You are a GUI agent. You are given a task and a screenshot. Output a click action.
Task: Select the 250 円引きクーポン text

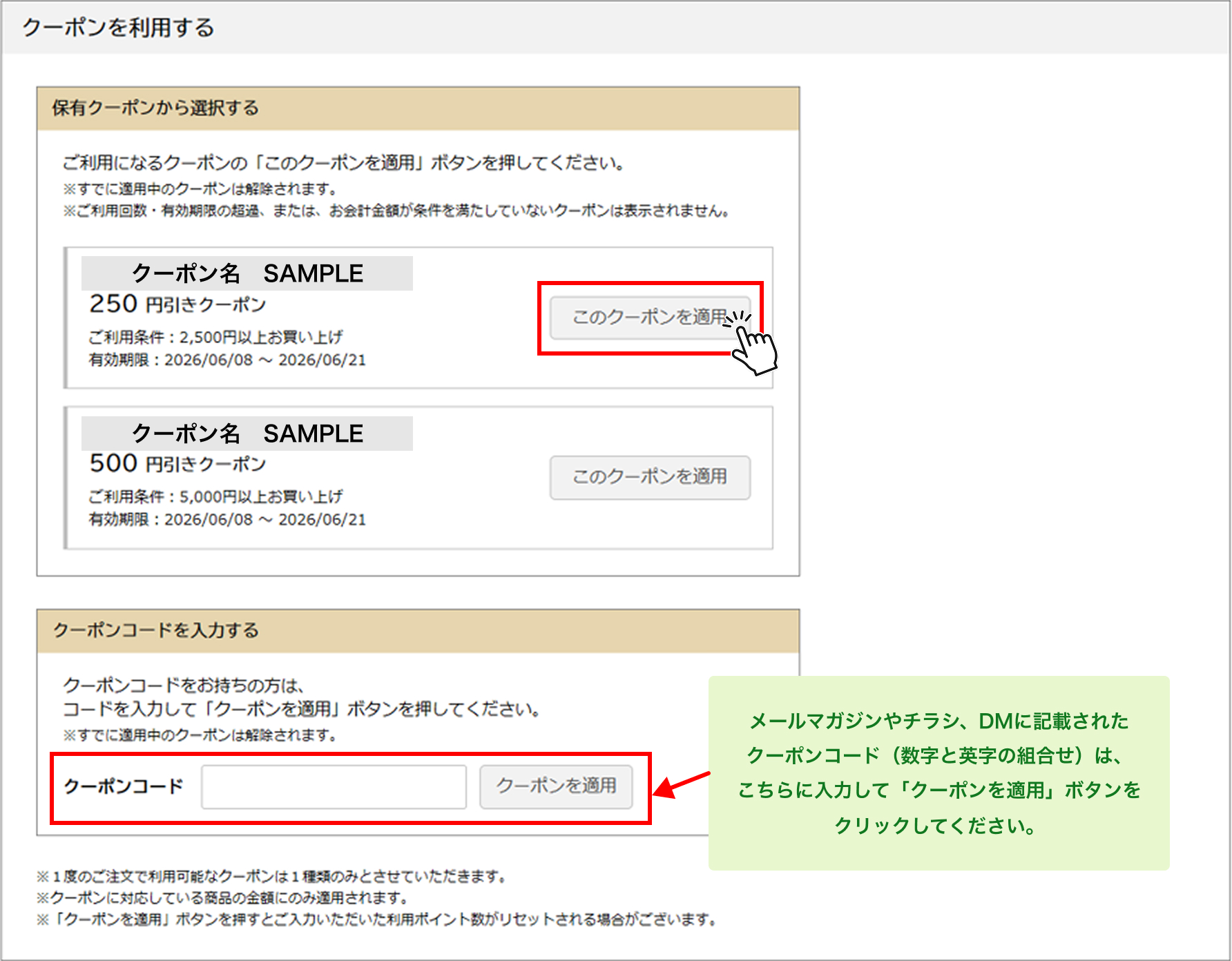[x=177, y=304]
